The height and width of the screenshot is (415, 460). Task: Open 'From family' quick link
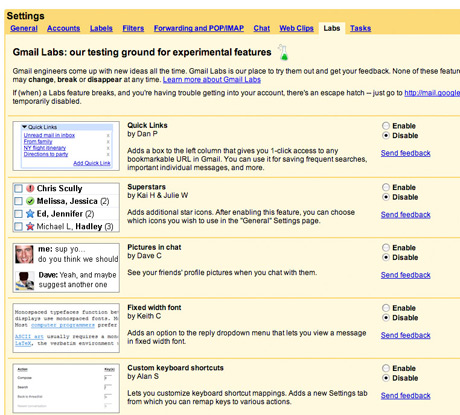tap(38, 142)
